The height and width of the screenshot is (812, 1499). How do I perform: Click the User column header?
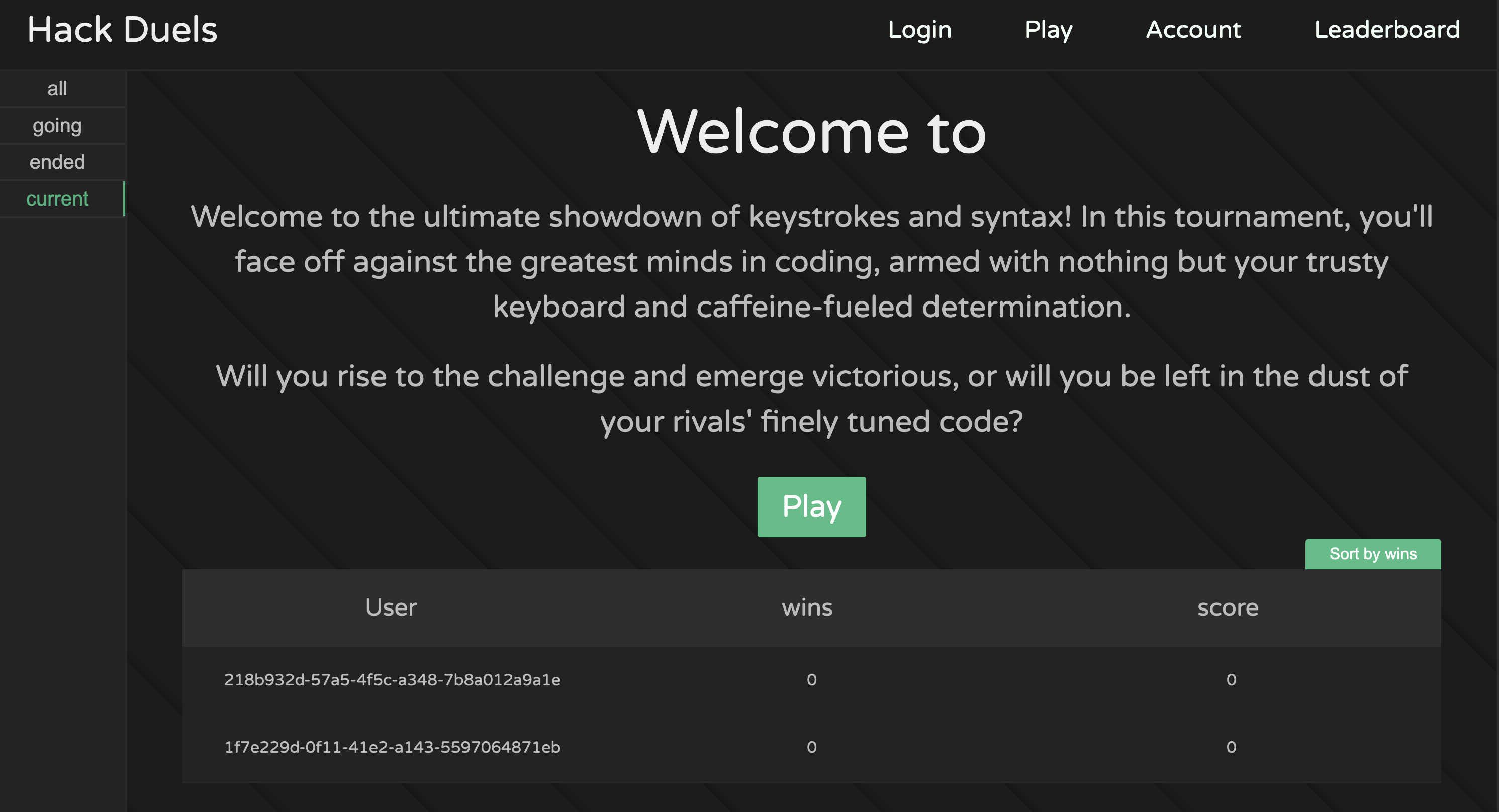coord(391,607)
